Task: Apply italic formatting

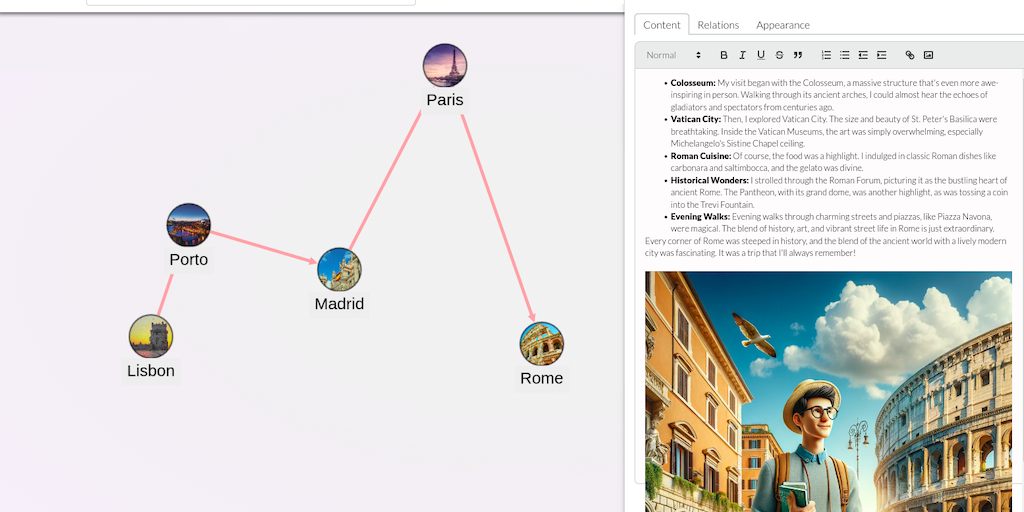Action: (742, 55)
